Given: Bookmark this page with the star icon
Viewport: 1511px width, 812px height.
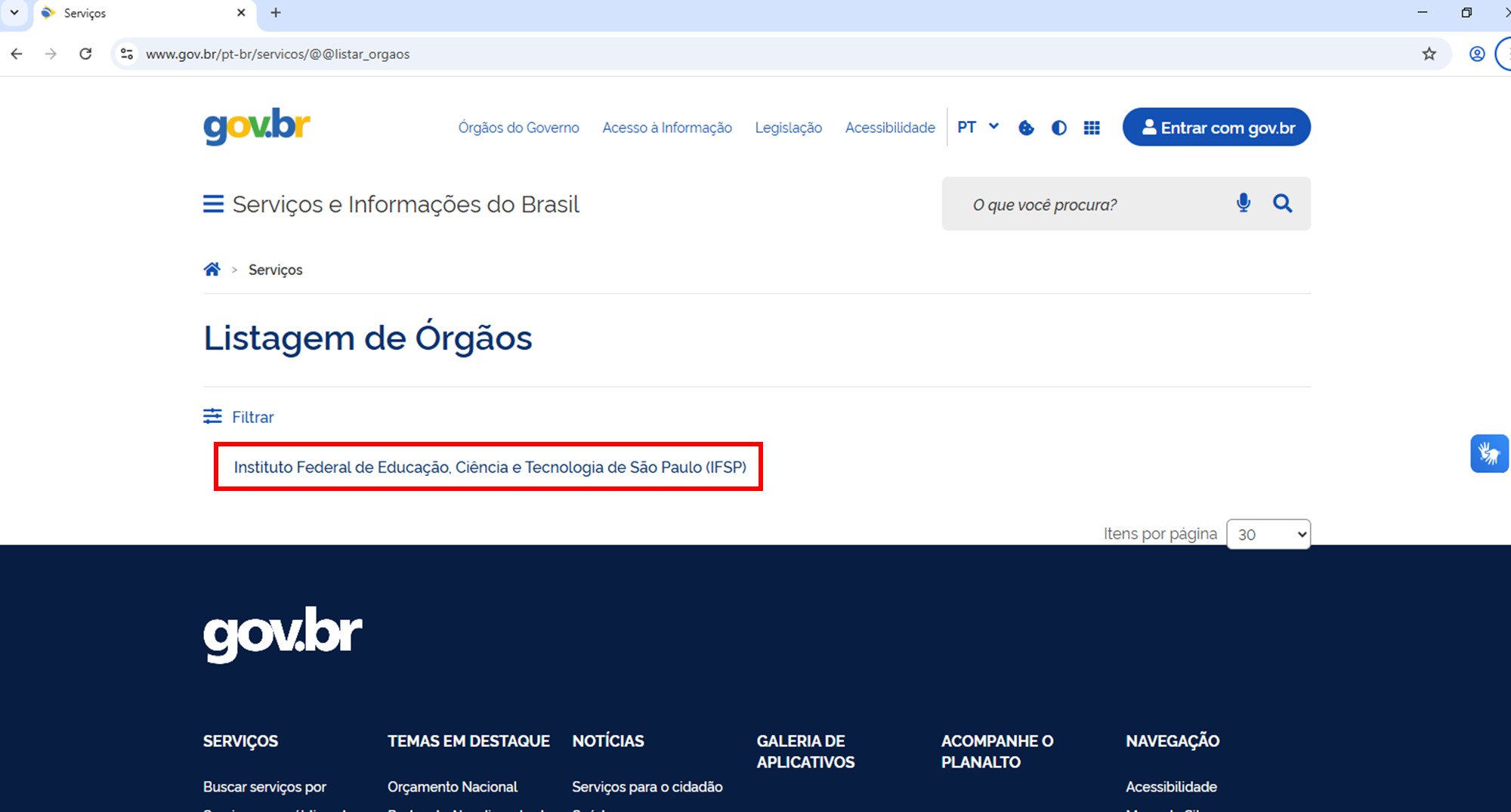Looking at the screenshot, I should (x=1429, y=54).
